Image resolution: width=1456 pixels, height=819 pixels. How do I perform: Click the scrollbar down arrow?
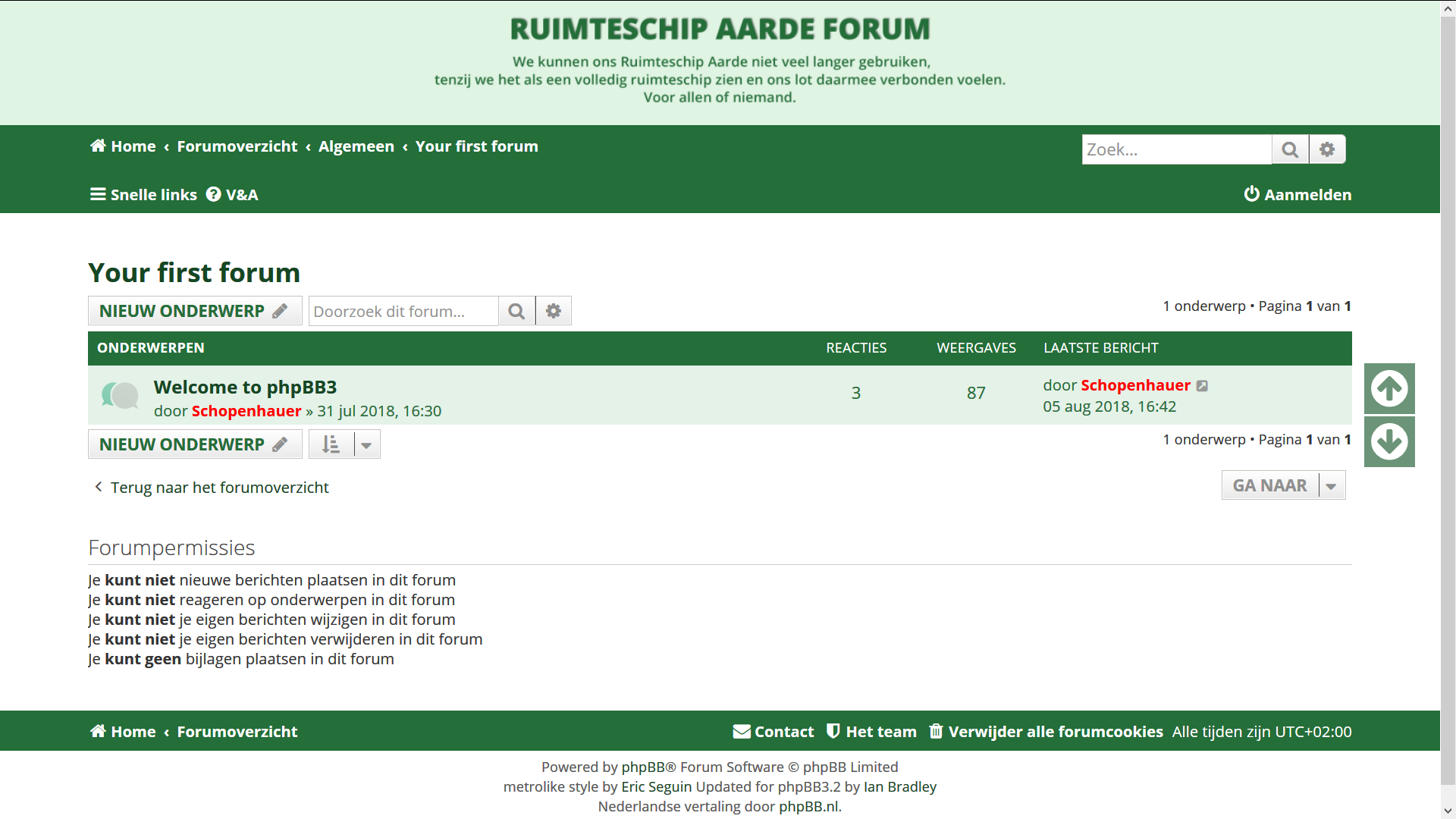point(1448,811)
